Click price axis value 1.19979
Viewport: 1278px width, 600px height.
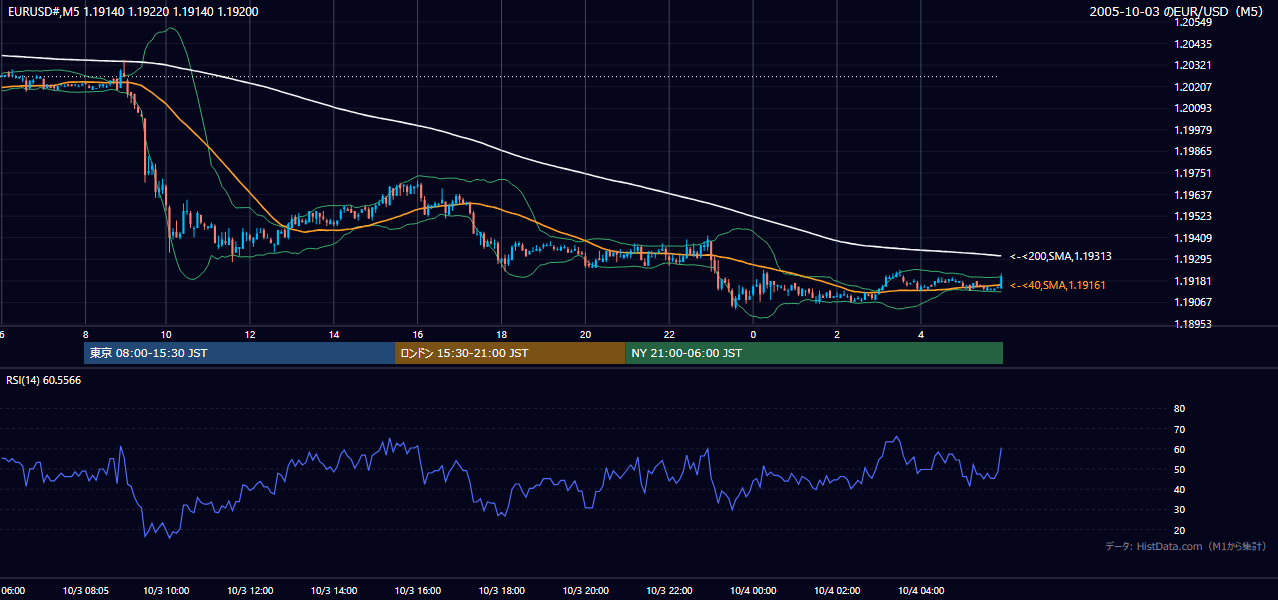pos(1193,131)
